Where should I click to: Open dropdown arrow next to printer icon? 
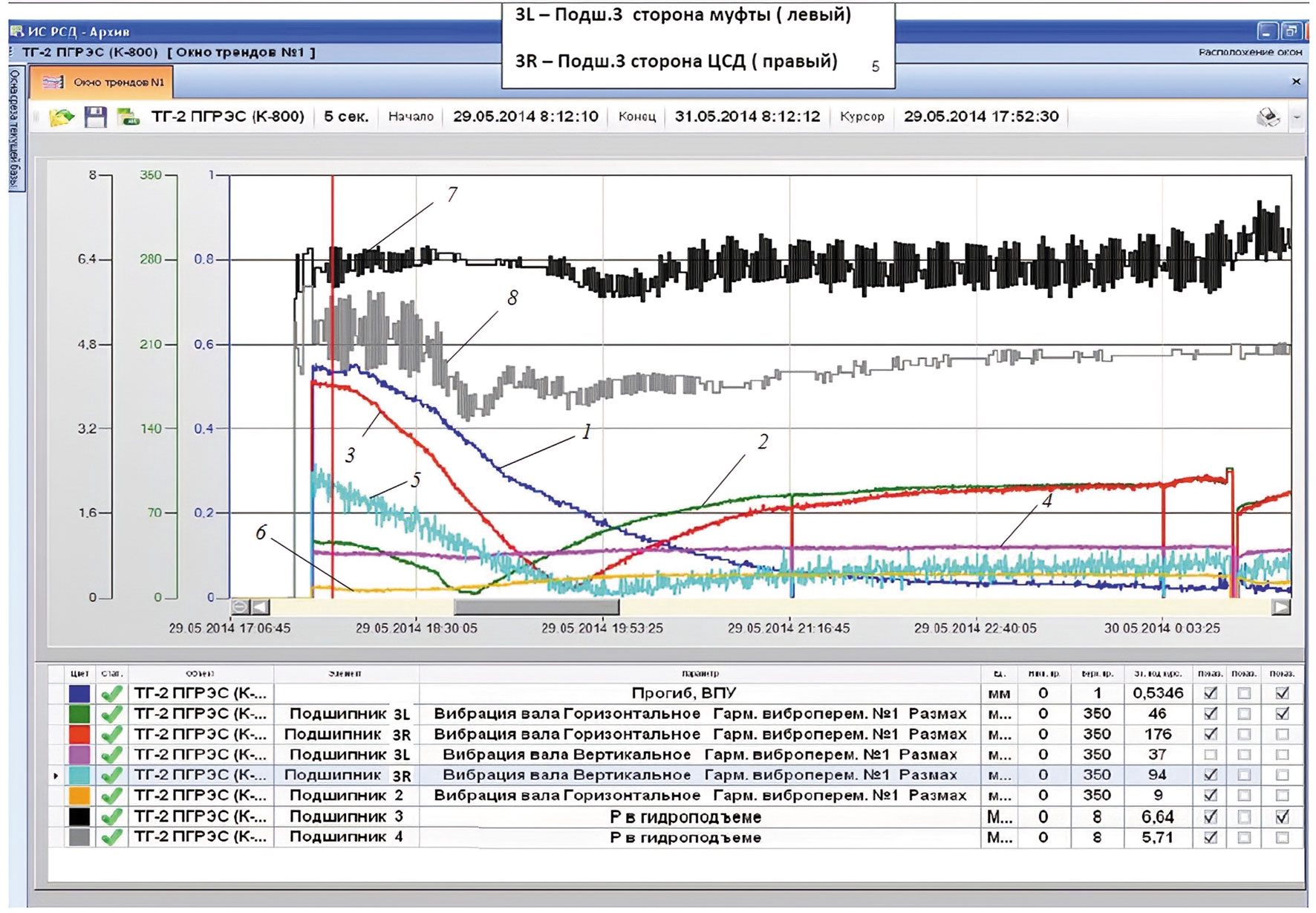click(x=1297, y=117)
